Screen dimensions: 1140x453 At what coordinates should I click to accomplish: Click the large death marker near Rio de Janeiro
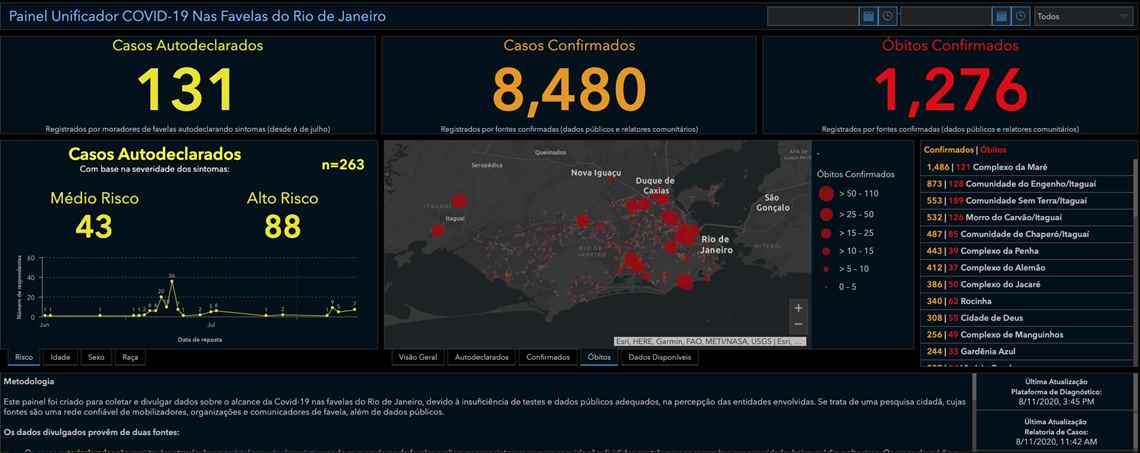tap(686, 234)
